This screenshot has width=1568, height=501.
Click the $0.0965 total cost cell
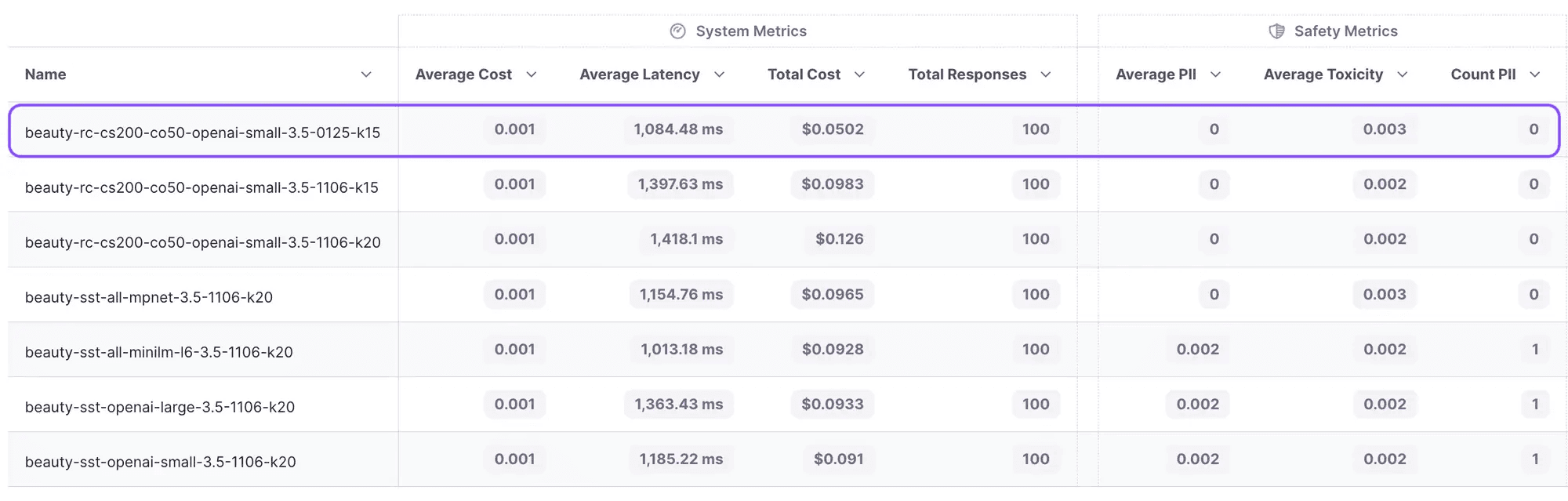(x=833, y=294)
